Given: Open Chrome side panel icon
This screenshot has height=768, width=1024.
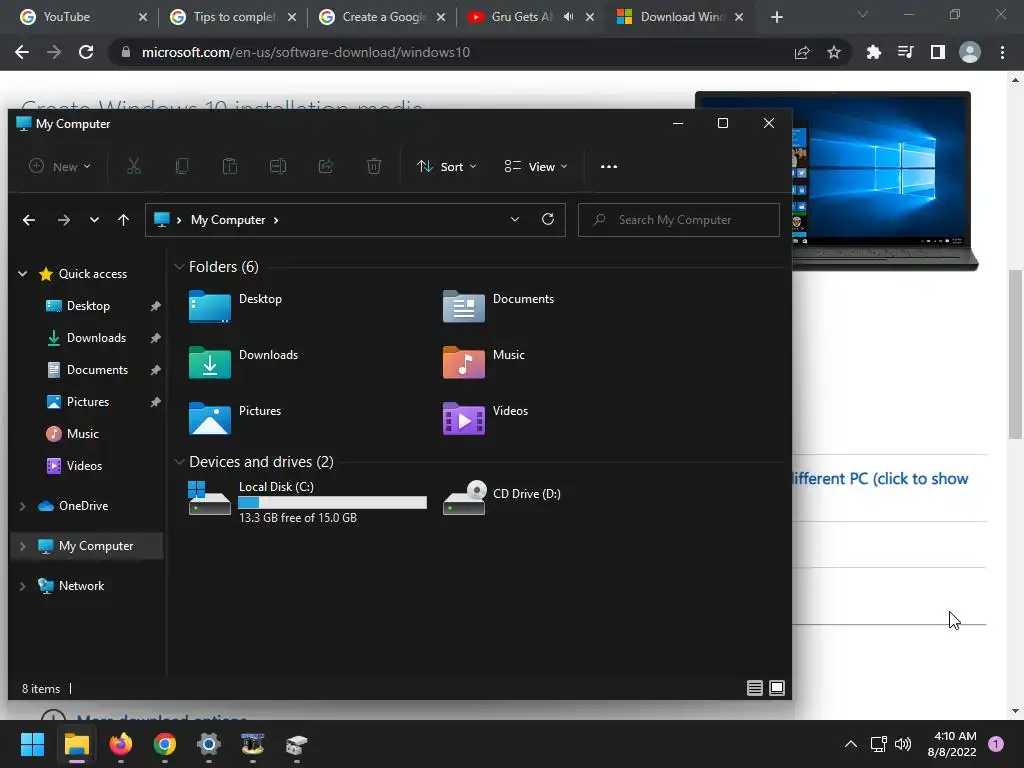Looking at the screenshot, I should (938, 52).
